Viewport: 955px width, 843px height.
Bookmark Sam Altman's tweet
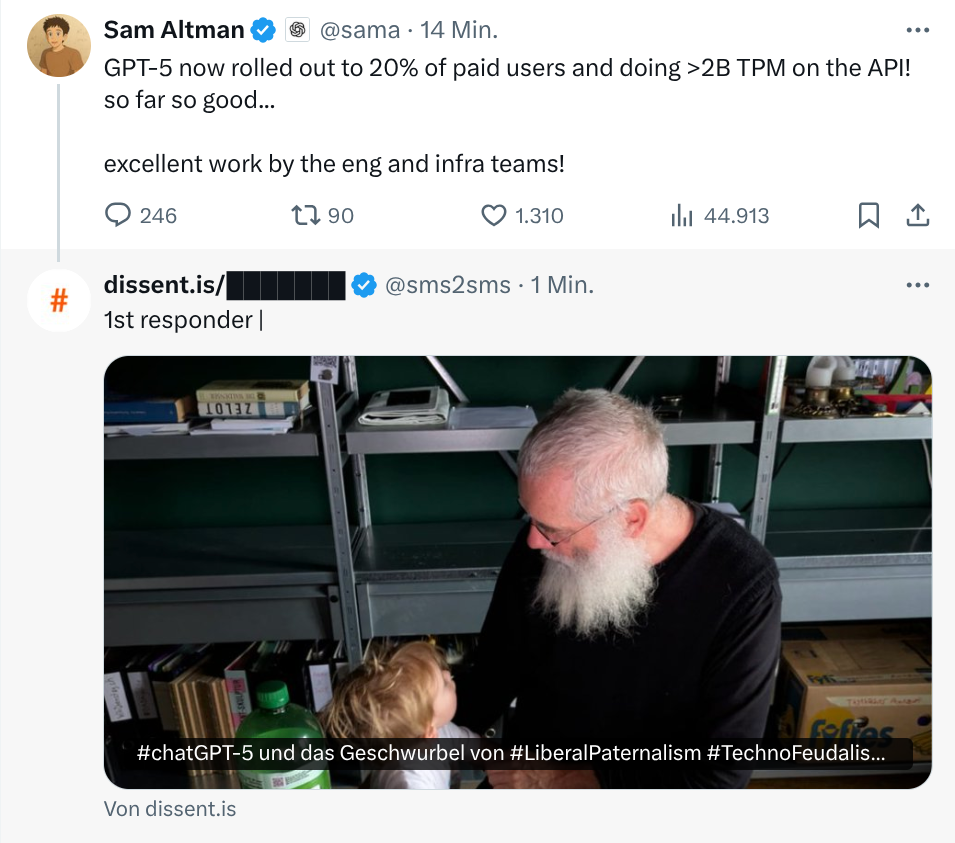pyautogui.click(x=869, y=215)
